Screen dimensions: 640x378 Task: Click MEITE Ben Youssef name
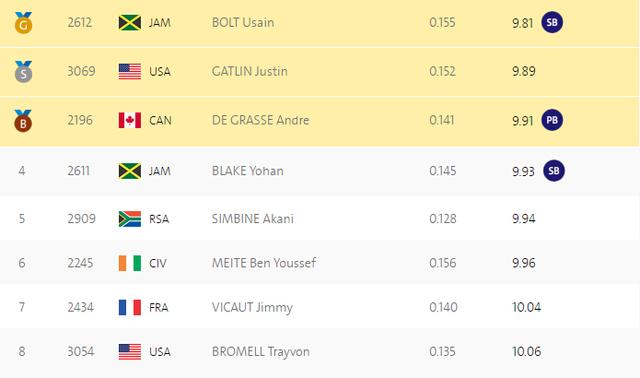point(264,263)
